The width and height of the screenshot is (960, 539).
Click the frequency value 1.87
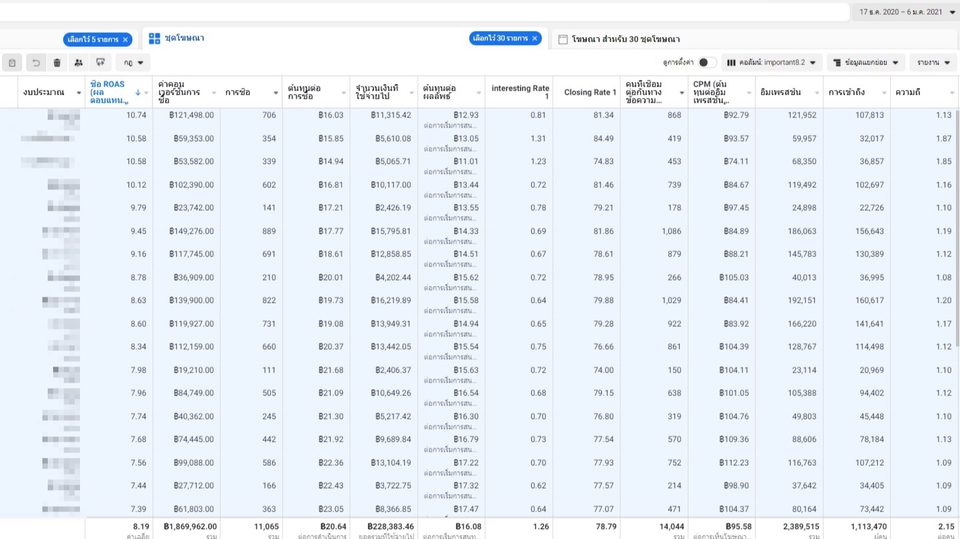click(x=943, y=138)
